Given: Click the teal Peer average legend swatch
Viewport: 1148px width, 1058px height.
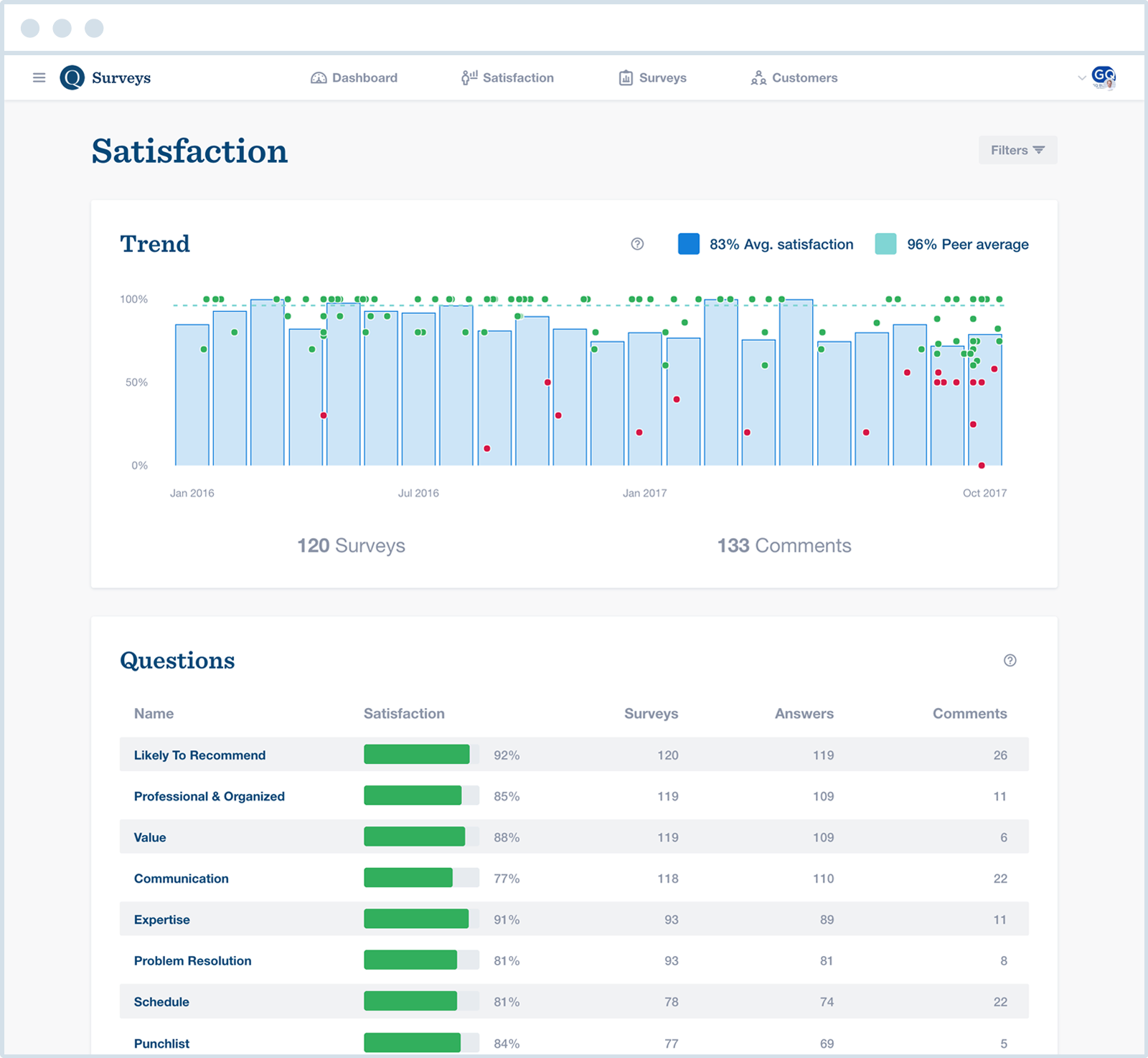Looking at the screenshot, I should pyautogui.click(x=886, y=244).
